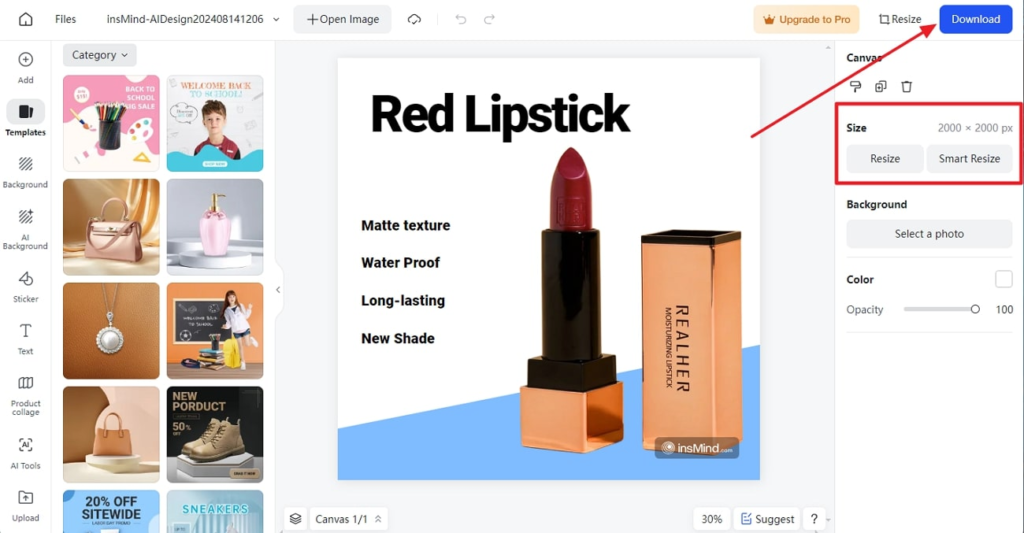
Task: Open the help question mark icon
Action: (x=814, y=519)
